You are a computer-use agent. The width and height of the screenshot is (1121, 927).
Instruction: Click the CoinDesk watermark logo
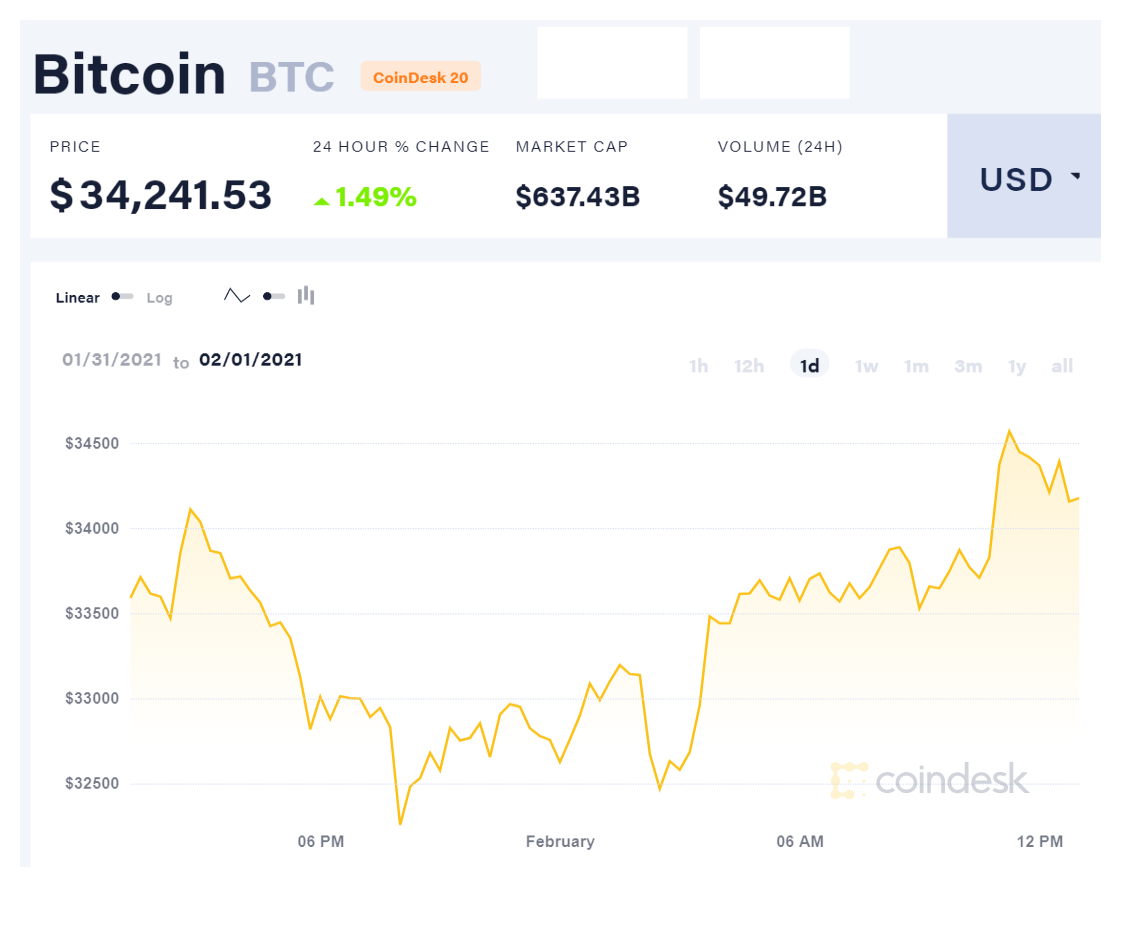click(x=929, y=779)
